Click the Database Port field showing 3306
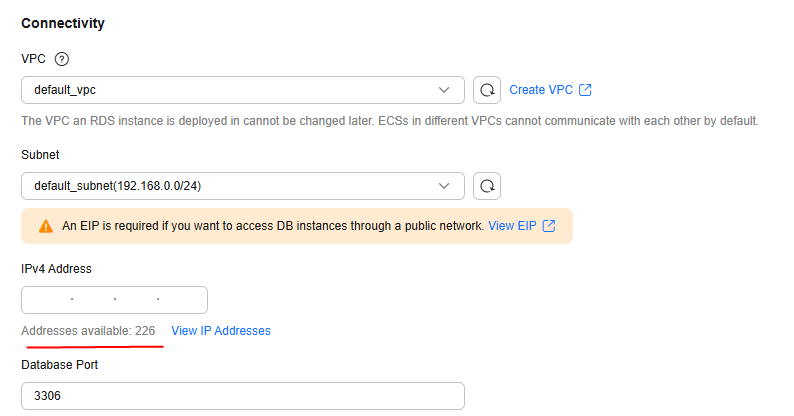 242,396
